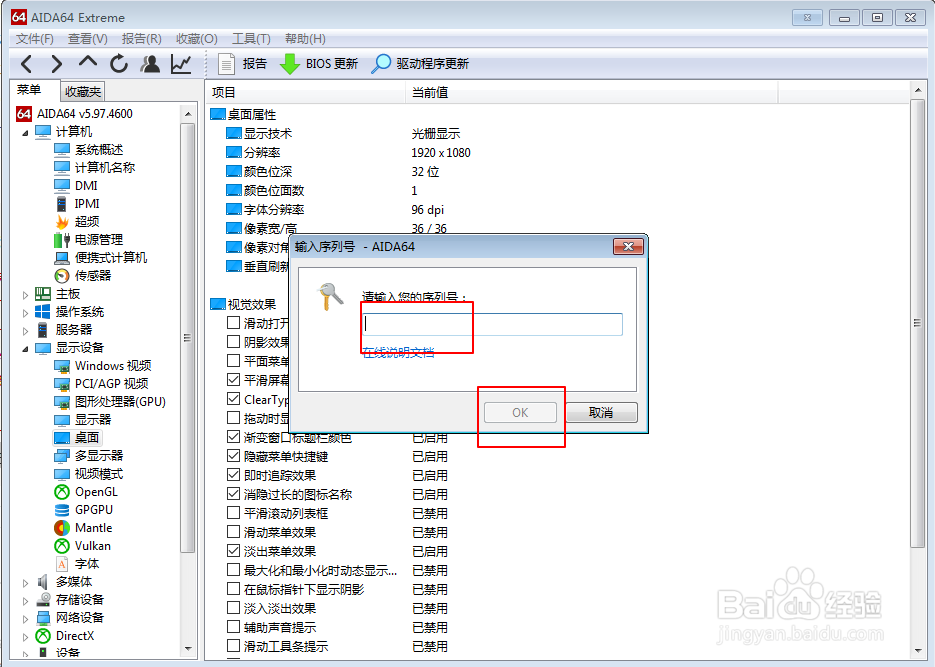Toggle 平滑滚动列表框 checkbox
Viewport: 935px width, 667px height.
pos(234,513)
